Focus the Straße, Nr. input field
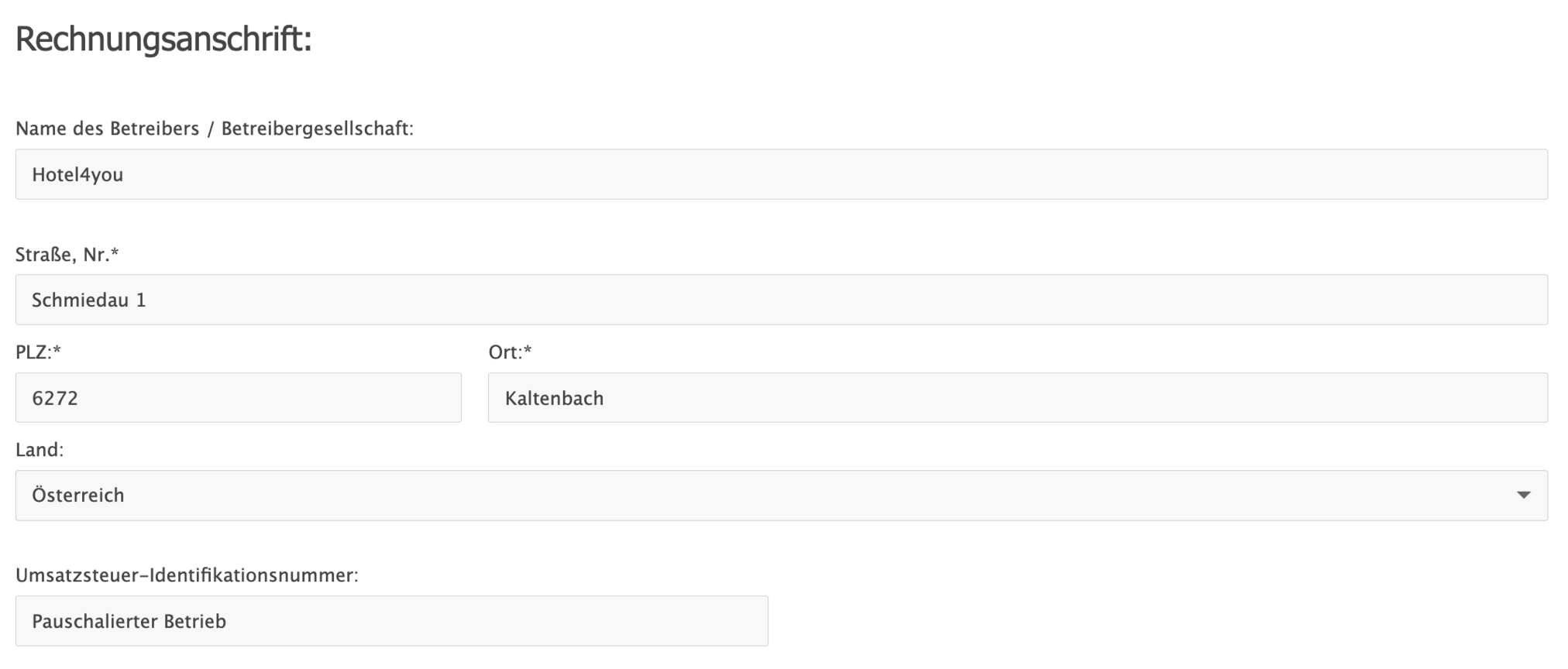The height and width of the screenshot is (669, 1568). click(x=781, y=300)
